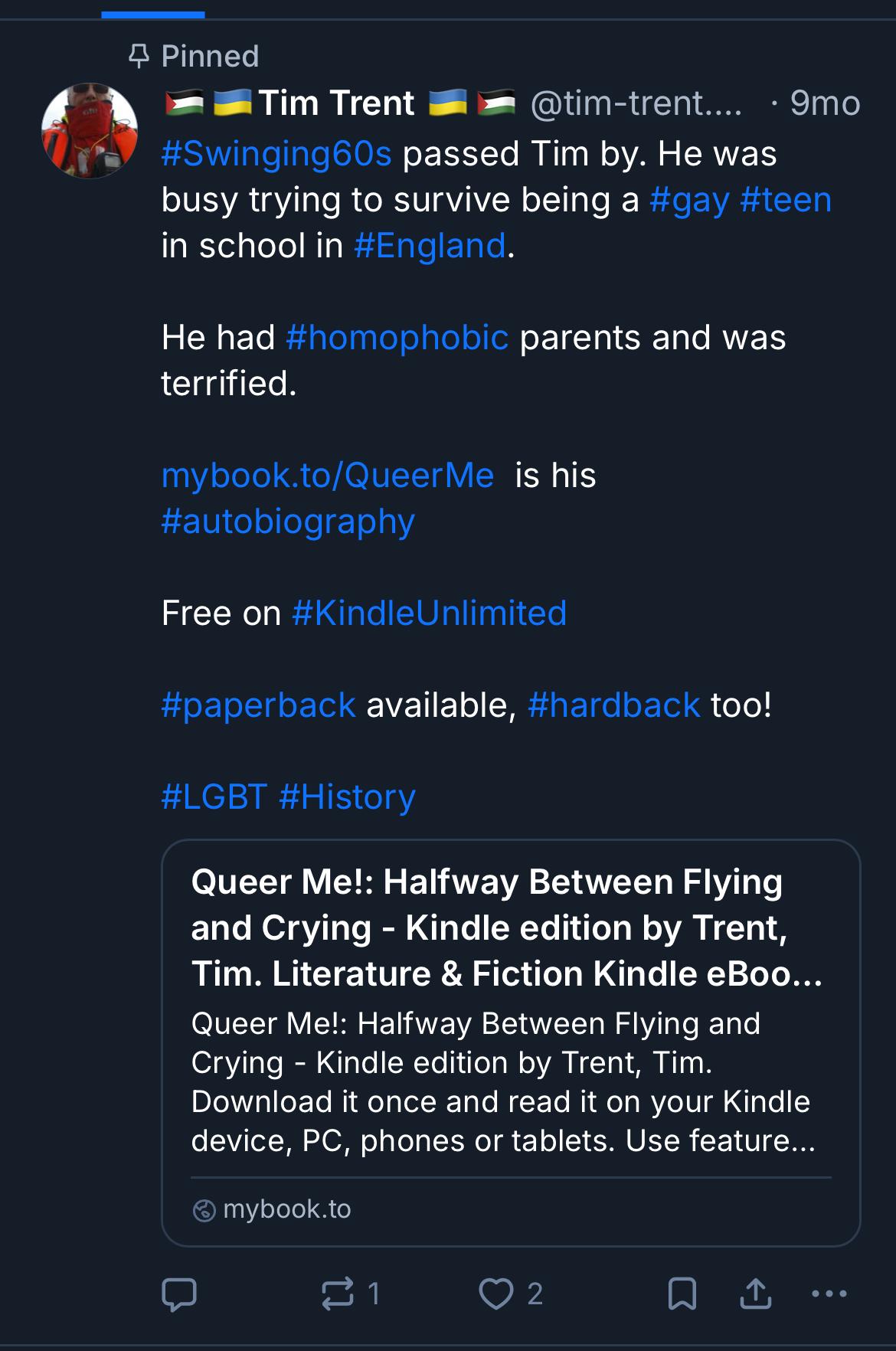Tap the #LGBT hashtag
The image size is (896, 1351).
(214, 797)
